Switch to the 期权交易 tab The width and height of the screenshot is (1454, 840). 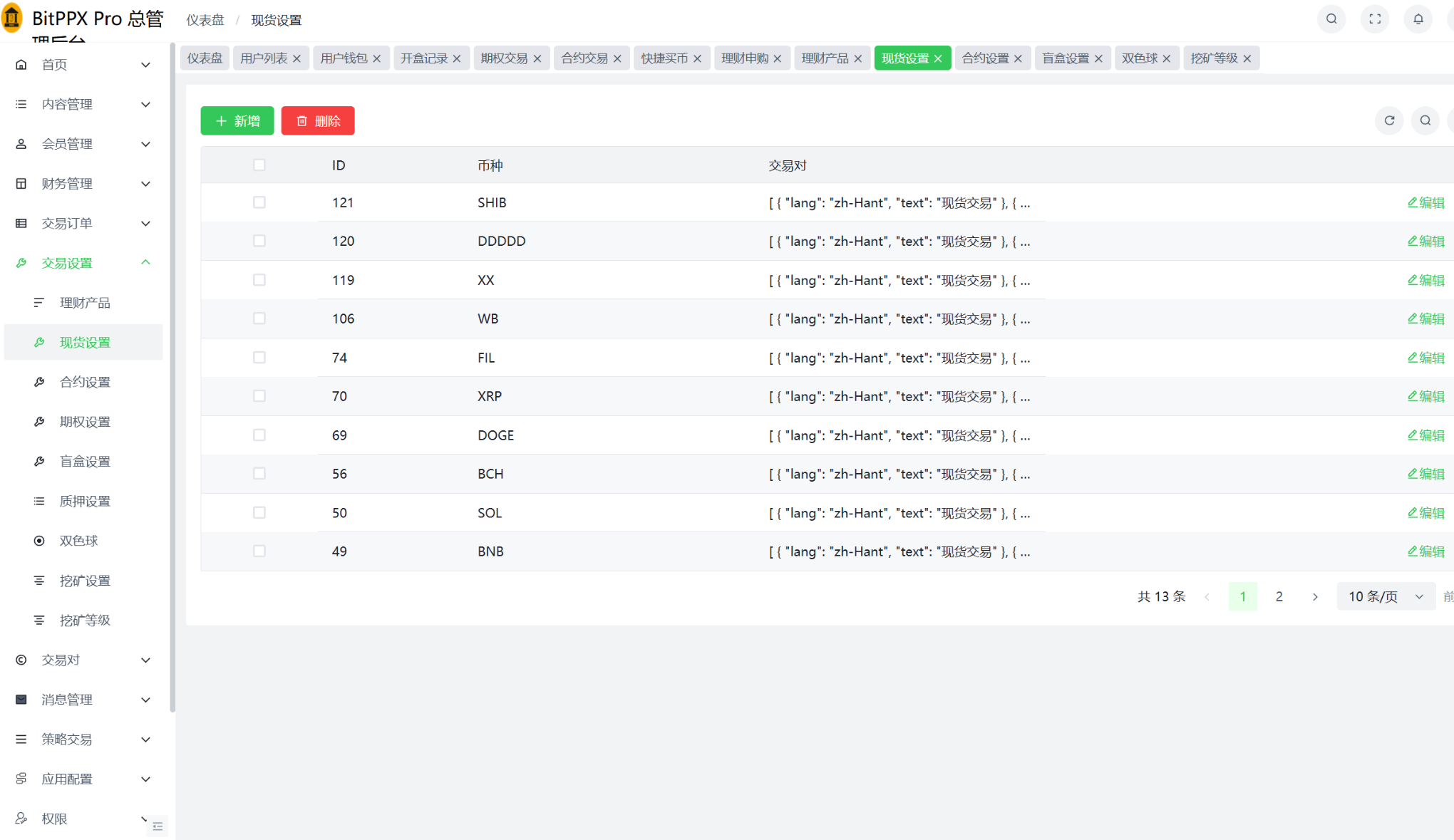pos(503,58)
